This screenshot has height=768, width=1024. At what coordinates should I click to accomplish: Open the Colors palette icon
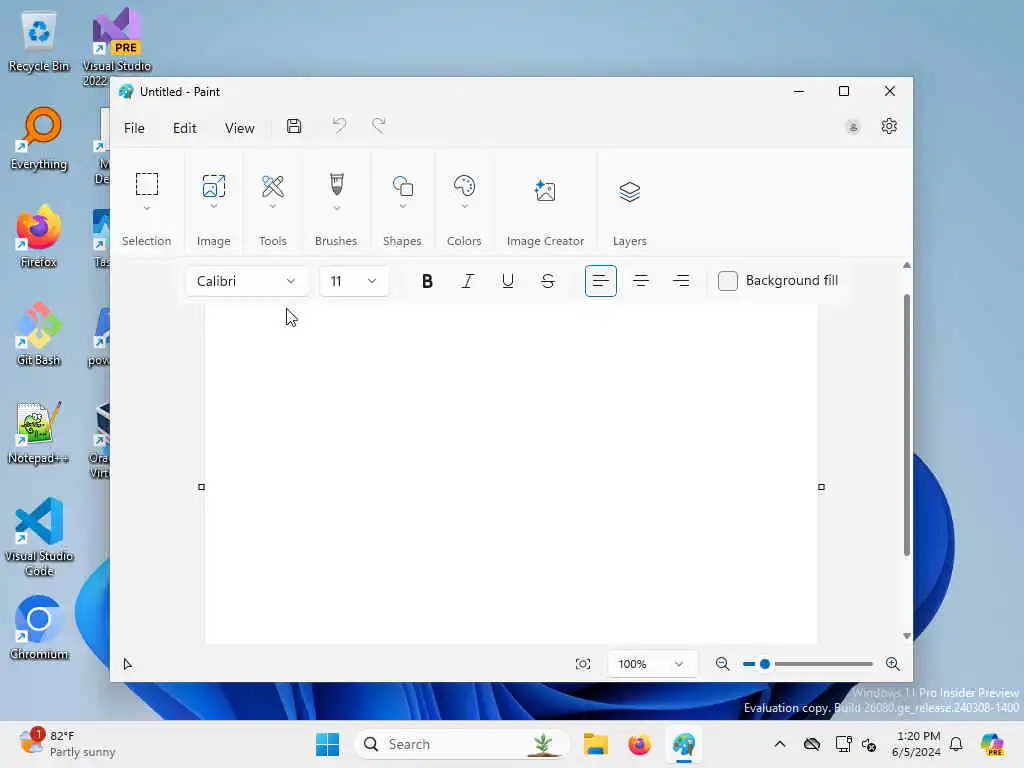coord(464,186)
